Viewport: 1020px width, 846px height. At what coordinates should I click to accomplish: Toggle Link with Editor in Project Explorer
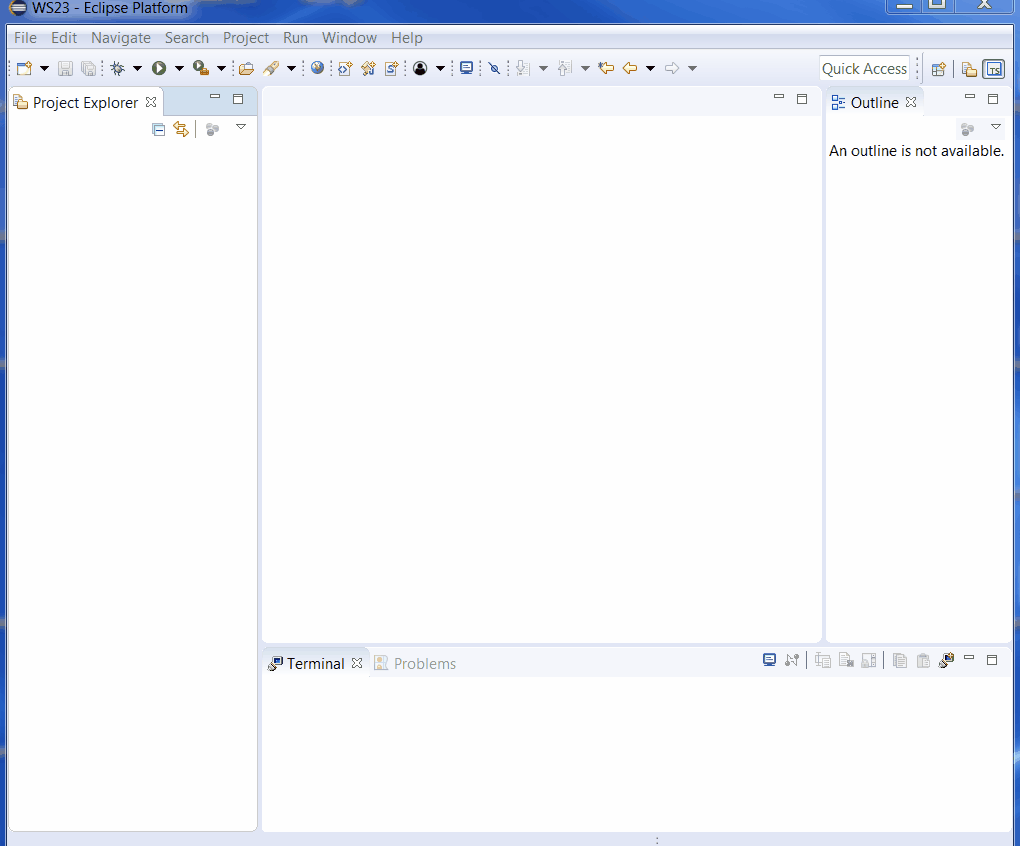coord(181,129)
